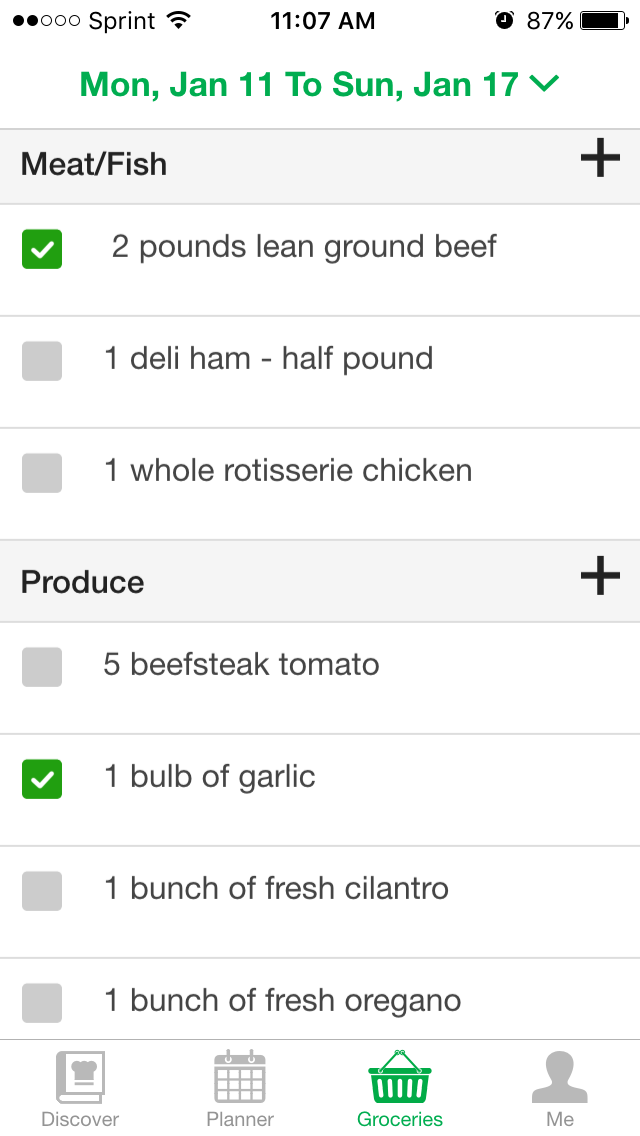Tap the Produce section header

(x=83, y=582)
